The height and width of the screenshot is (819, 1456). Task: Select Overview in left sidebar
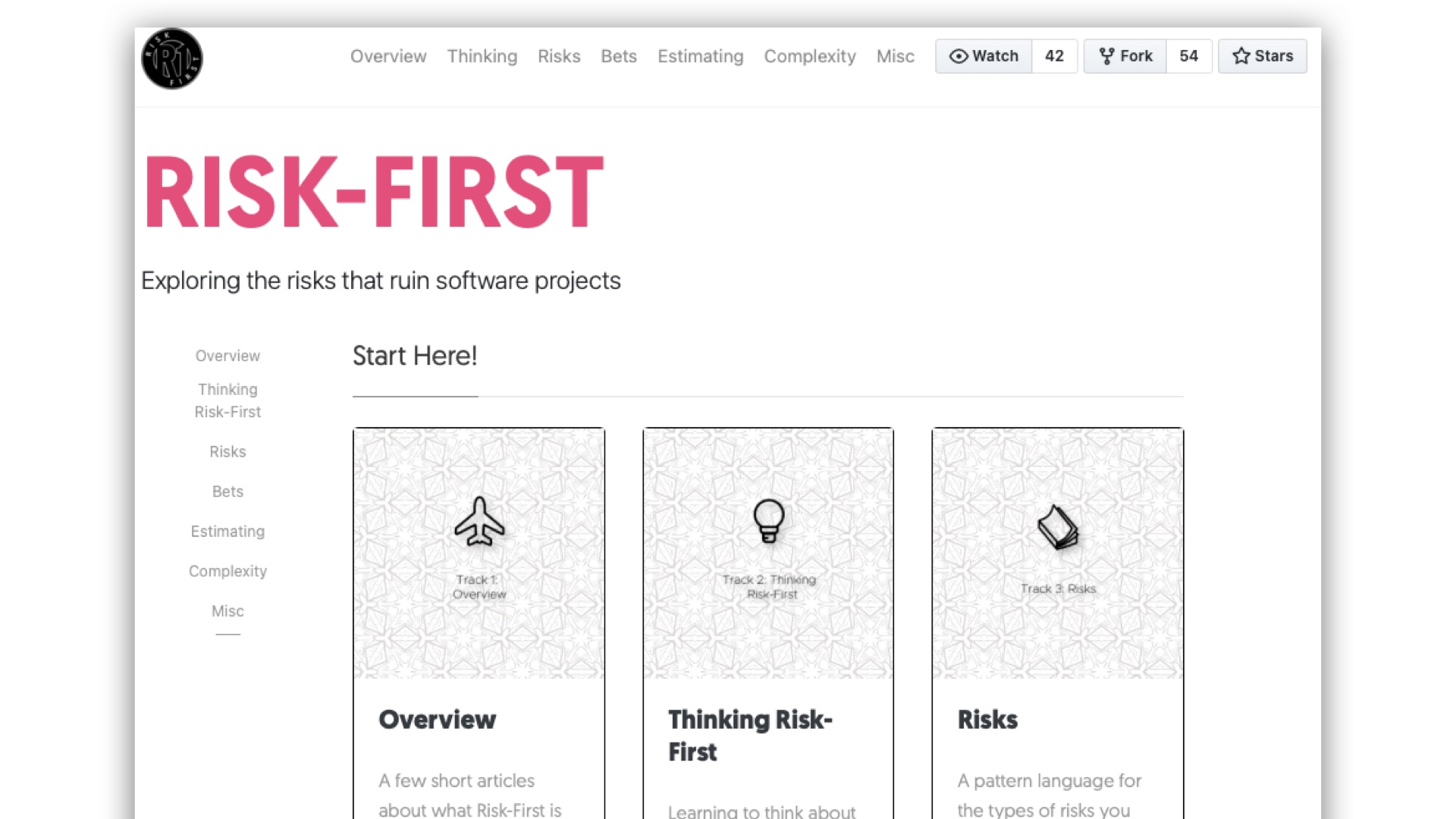227,356
